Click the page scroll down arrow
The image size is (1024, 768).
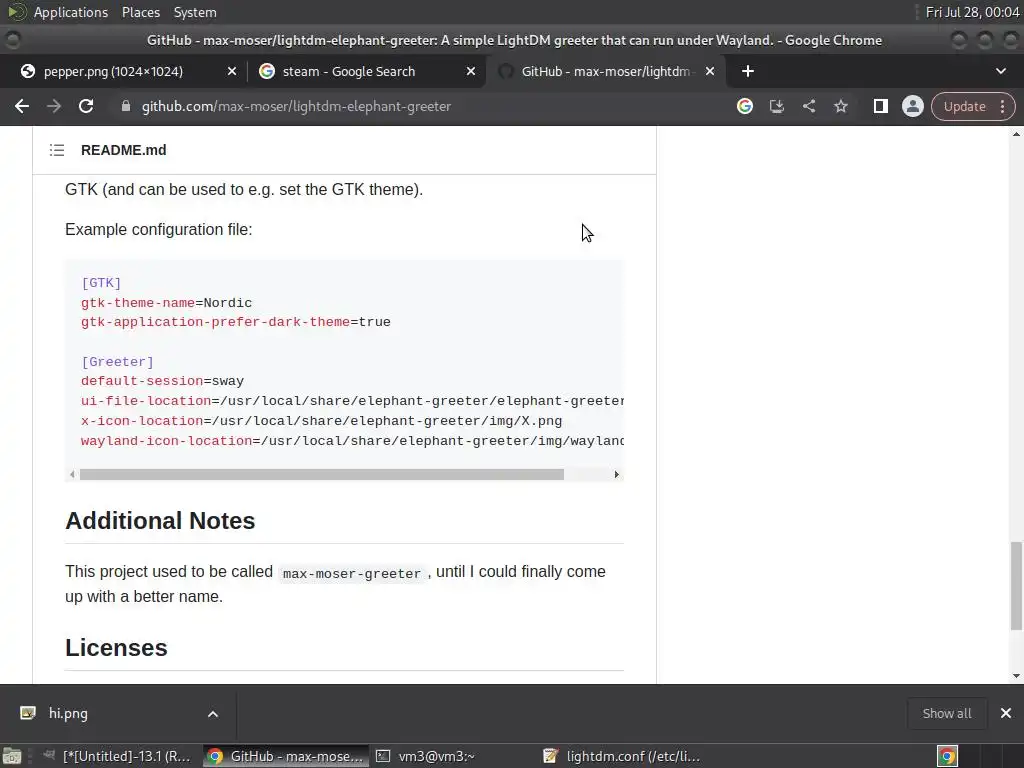click(x=1016, y=676)
